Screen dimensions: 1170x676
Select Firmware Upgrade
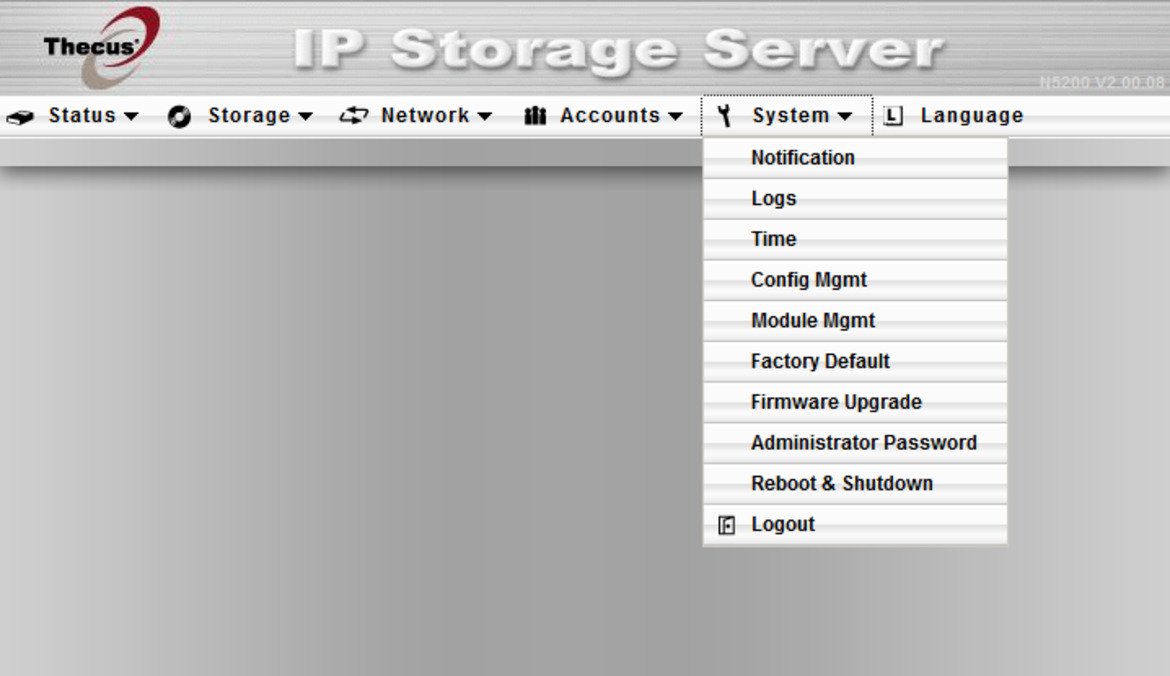click(836, 401)
